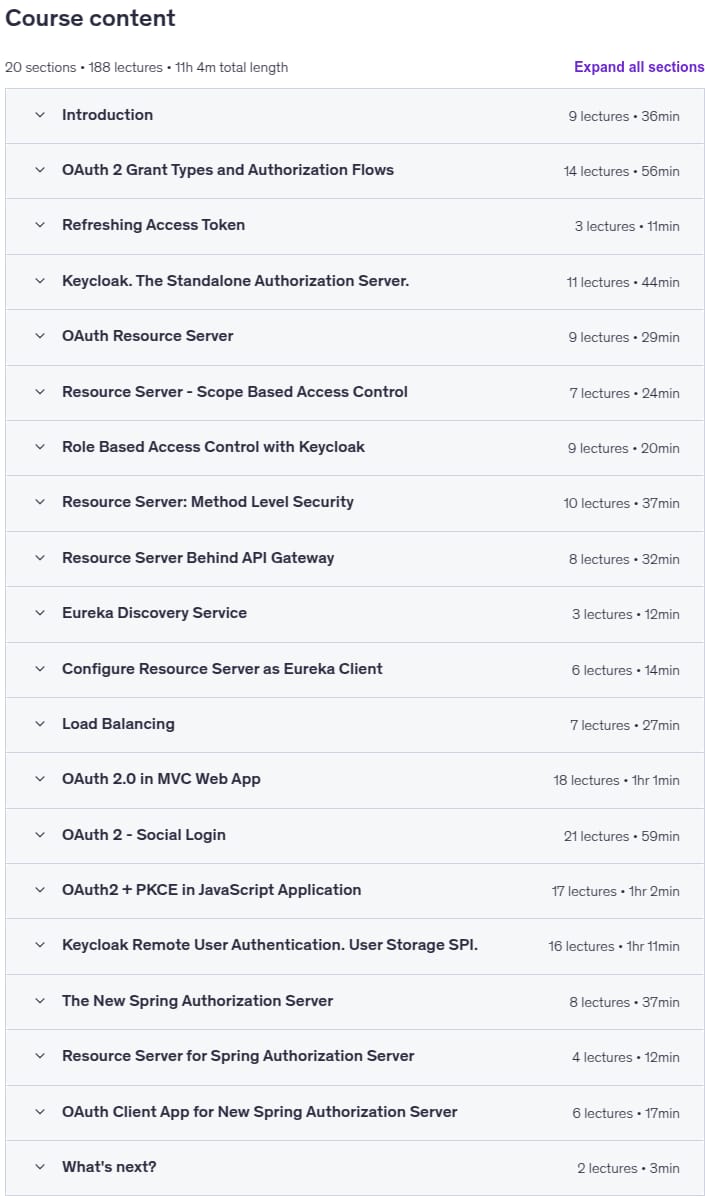Click '17 lectures • 1hr 2min' text
This screenshot has height=1196, width=705.
615,892
